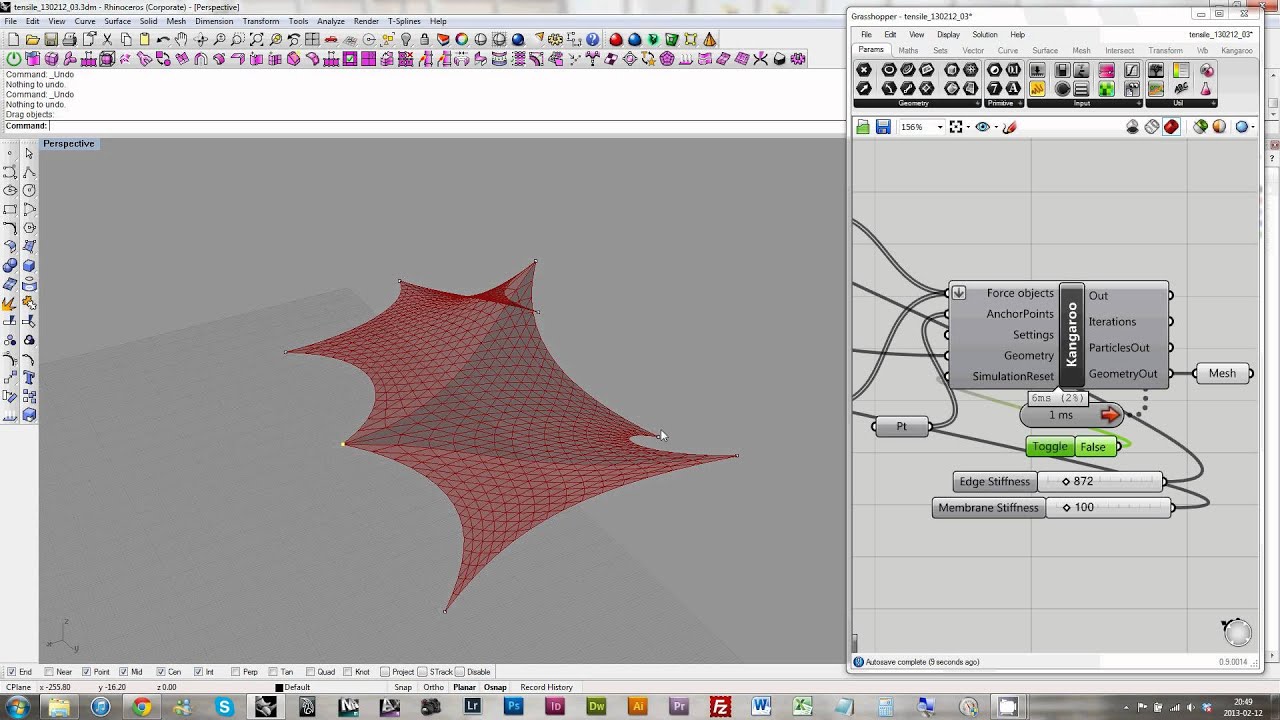The height and width of the screenshot is (720, 1280).
Task: Click the Graph Mapper component icon
Action: click(x=1131, y=70)
